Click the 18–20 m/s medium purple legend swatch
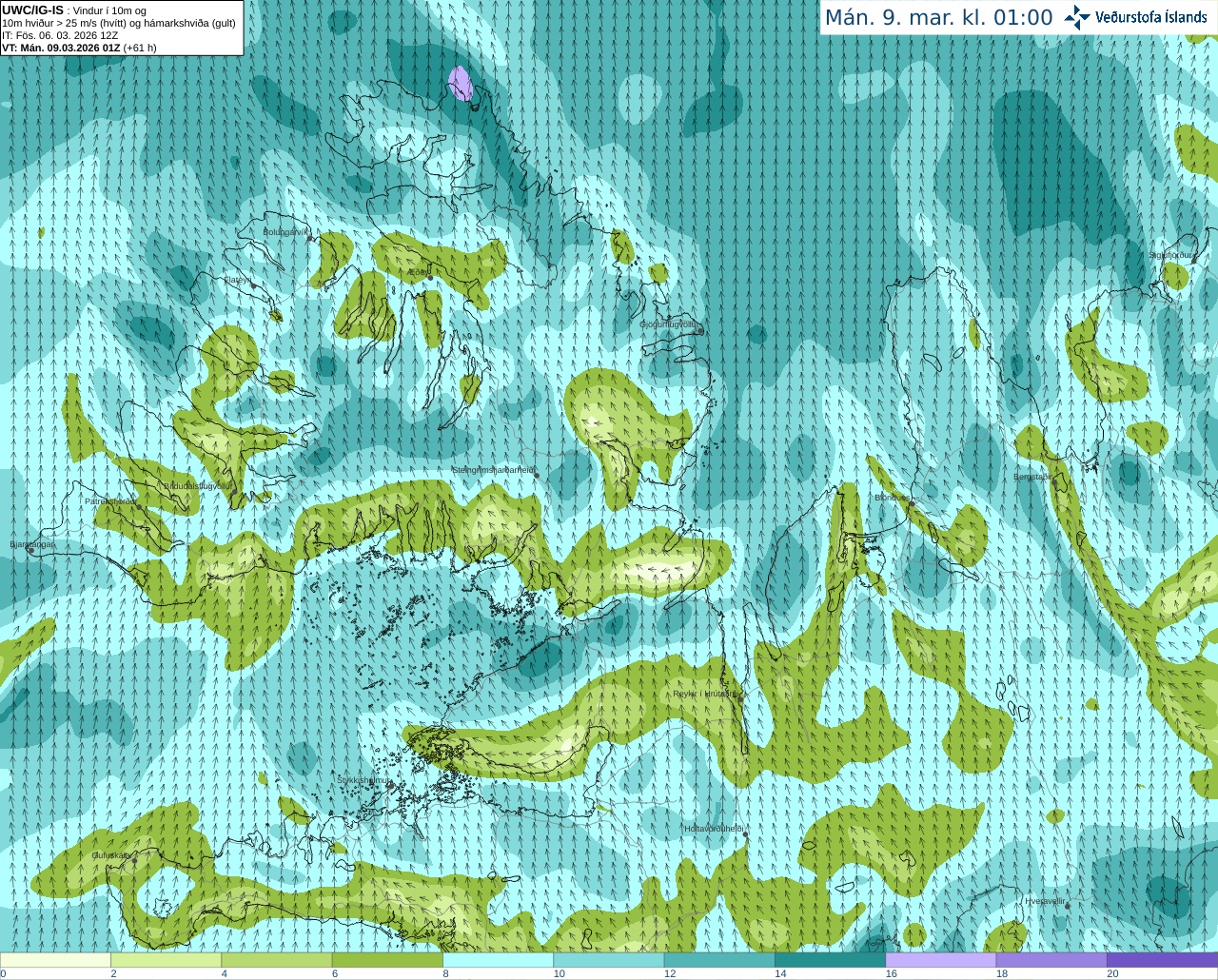 tap(1051, 960)
